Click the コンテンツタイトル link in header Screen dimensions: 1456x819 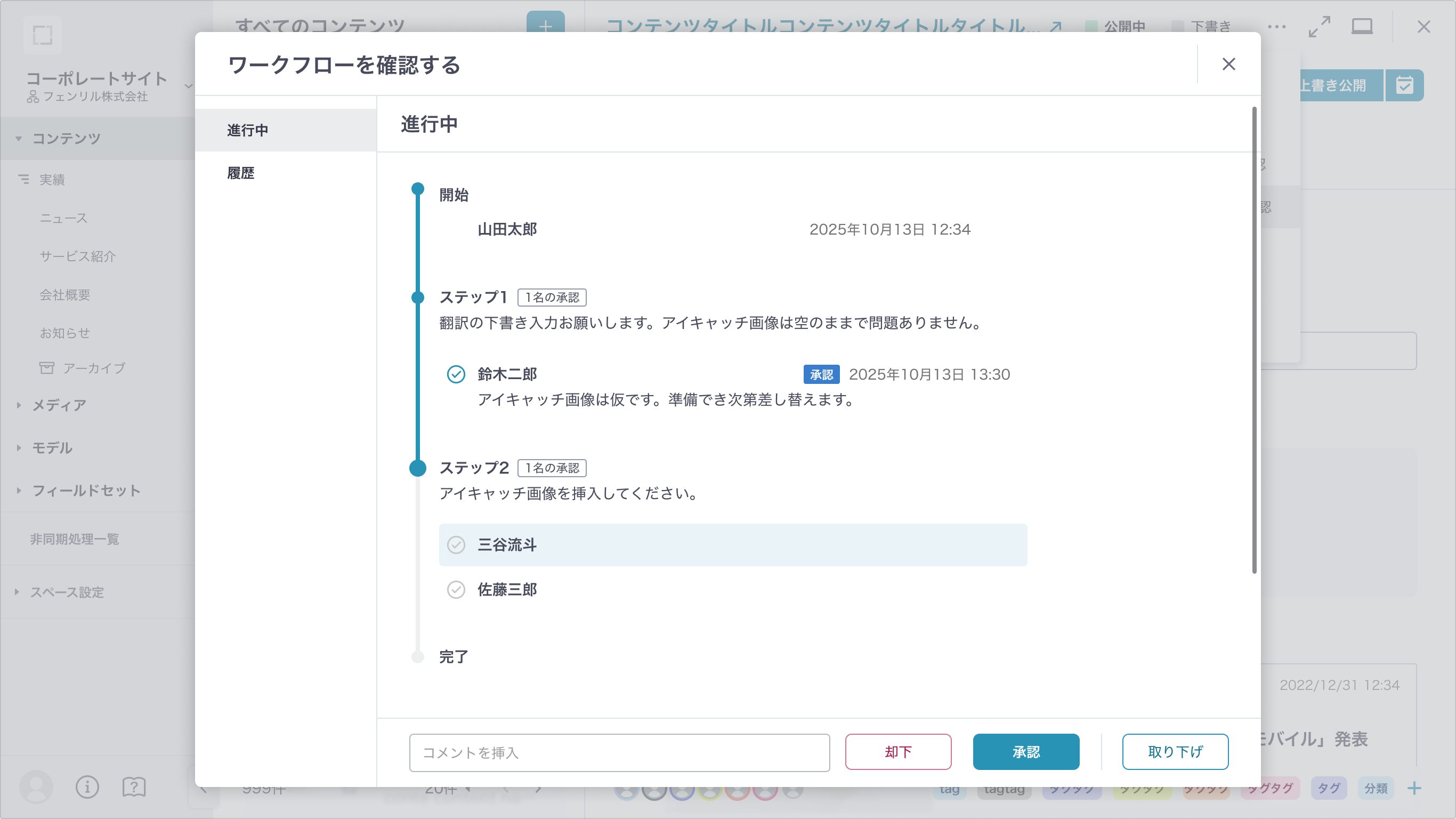pyautogui.click(x=822, y=26)
